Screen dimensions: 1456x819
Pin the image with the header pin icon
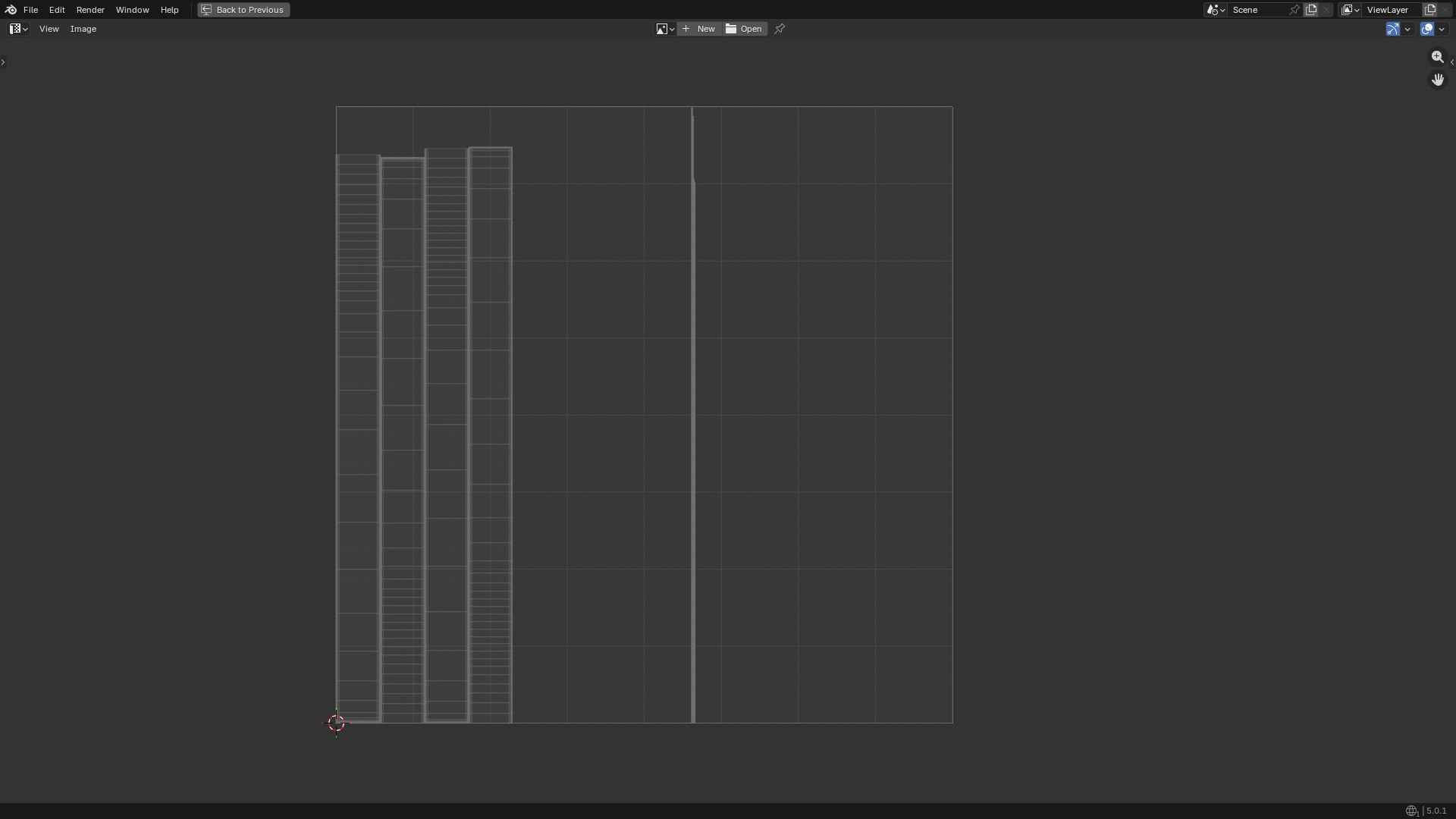(780, 29)
